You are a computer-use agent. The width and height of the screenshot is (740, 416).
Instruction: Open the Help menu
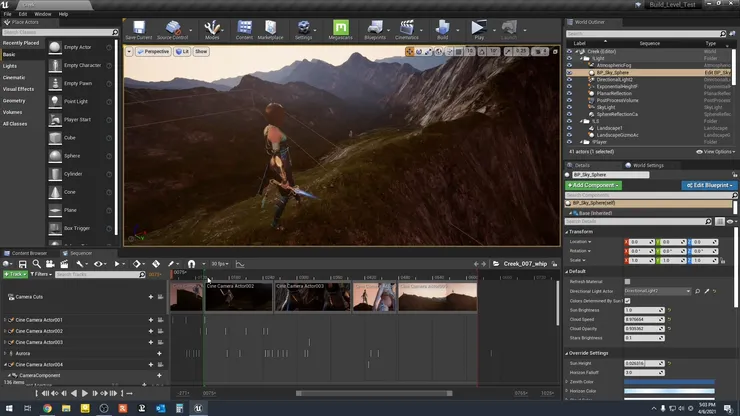(x=63, y=14)
